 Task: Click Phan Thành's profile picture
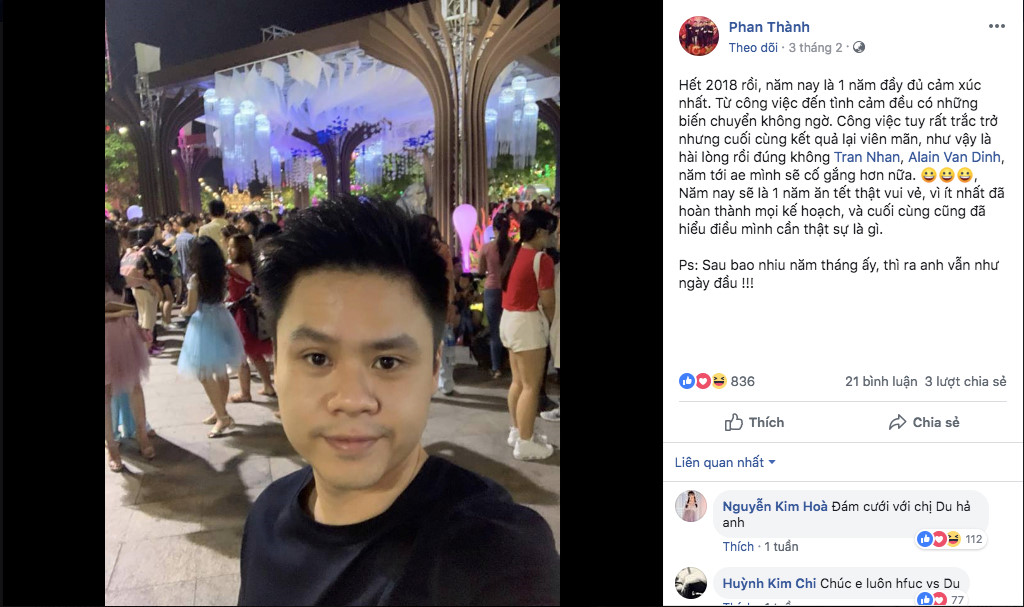(x=699, y=36)
